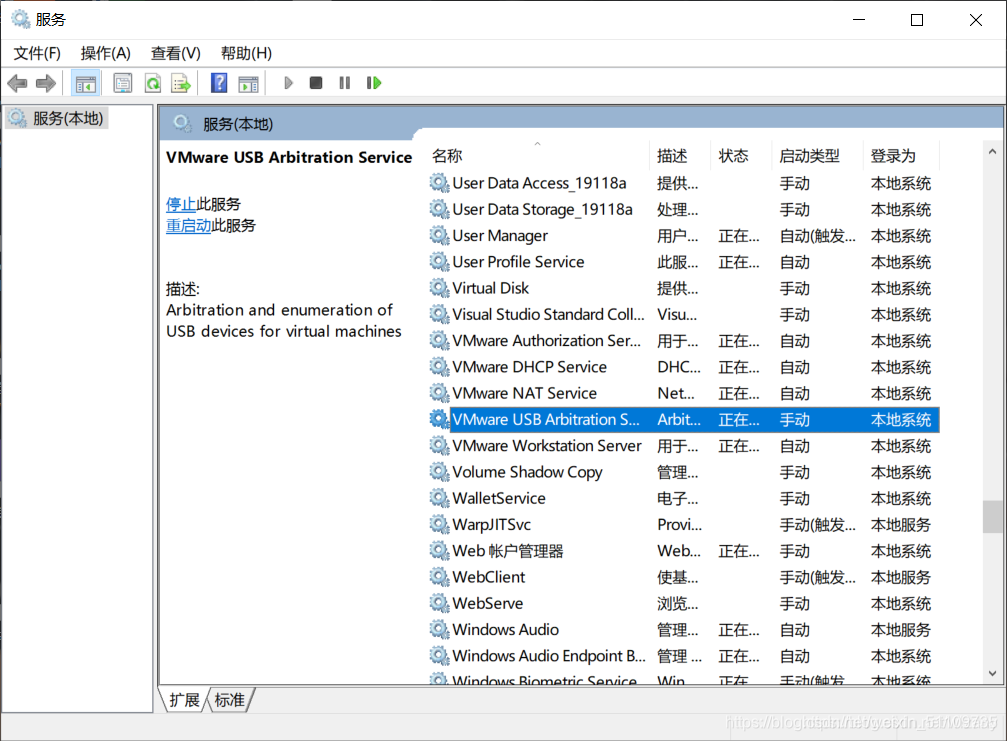Open the 文件(F) menu
The width and height of the screenshot is (1007, 741).
(37, 53)
